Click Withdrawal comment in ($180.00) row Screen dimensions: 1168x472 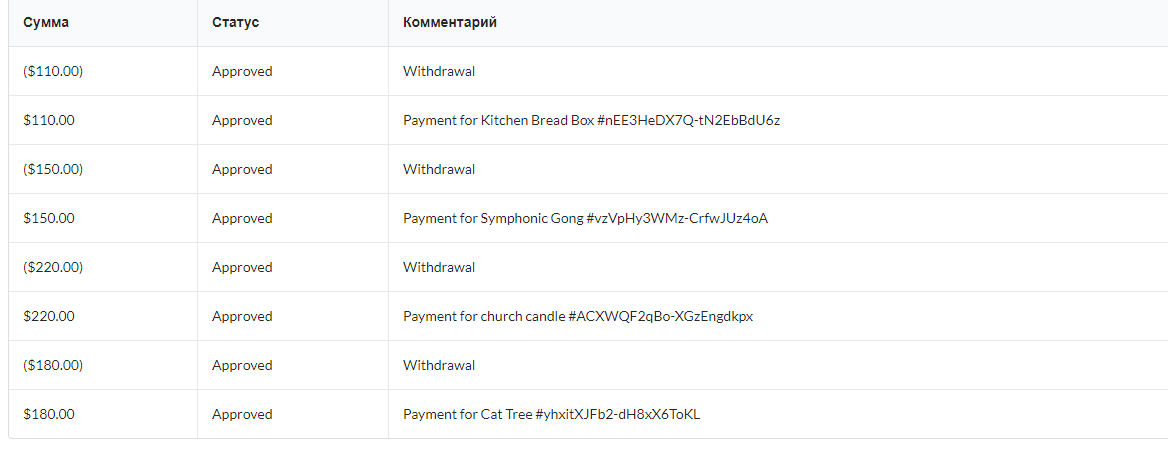click(x=439, y=366)
